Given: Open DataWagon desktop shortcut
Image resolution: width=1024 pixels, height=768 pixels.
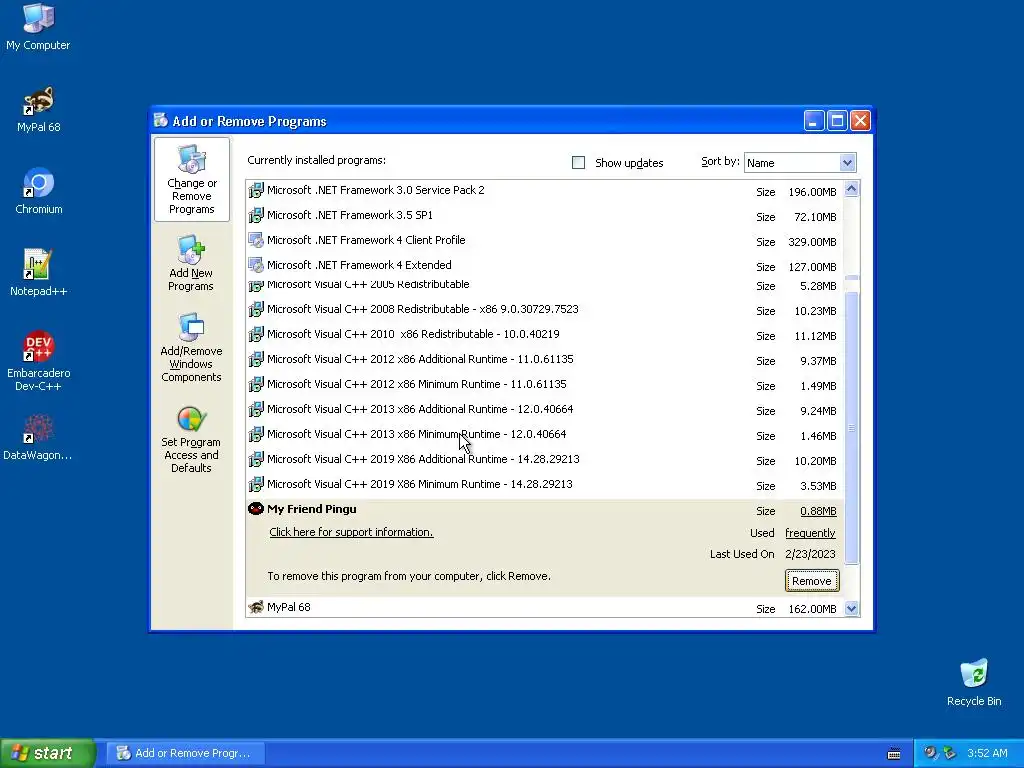Looking at the screenshot, I should click(38, 438).
